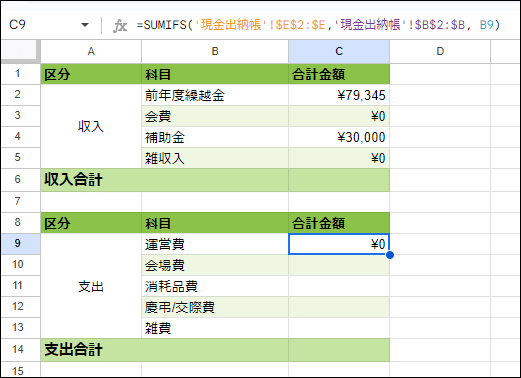Click the ¥0 cell next to 会費
Screen dimensions: 521x378
339,116
